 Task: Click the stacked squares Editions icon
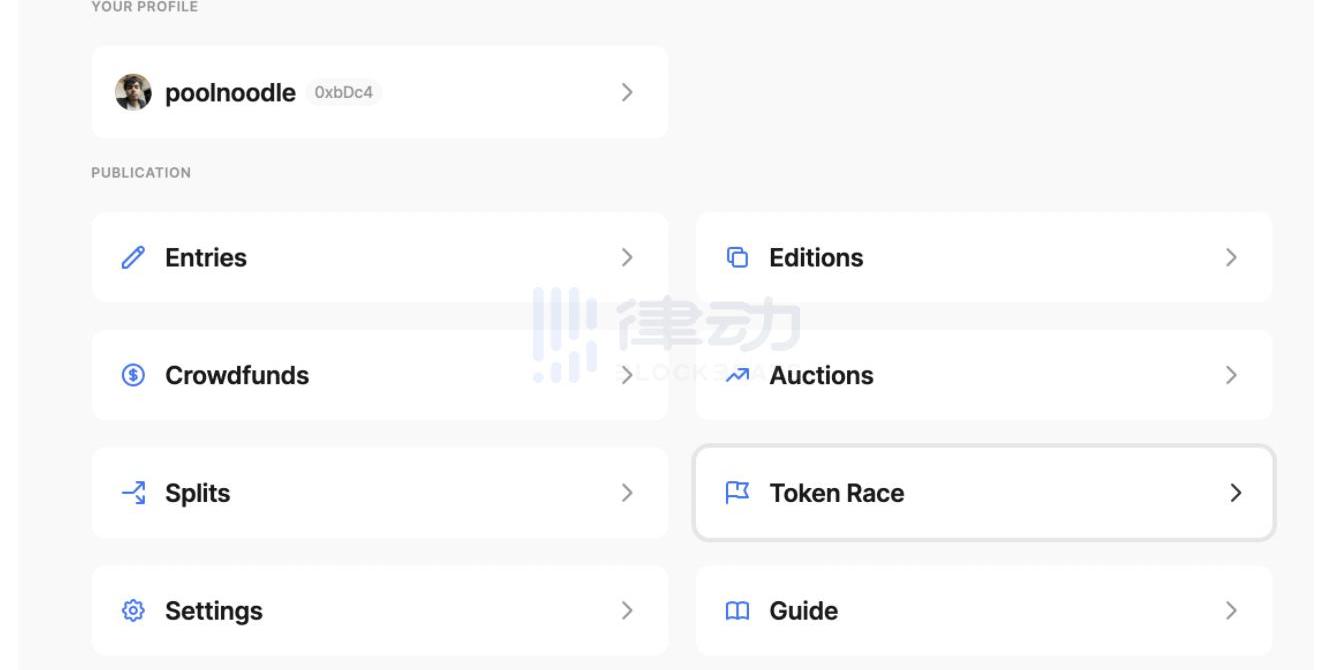[x=737, y=258]
